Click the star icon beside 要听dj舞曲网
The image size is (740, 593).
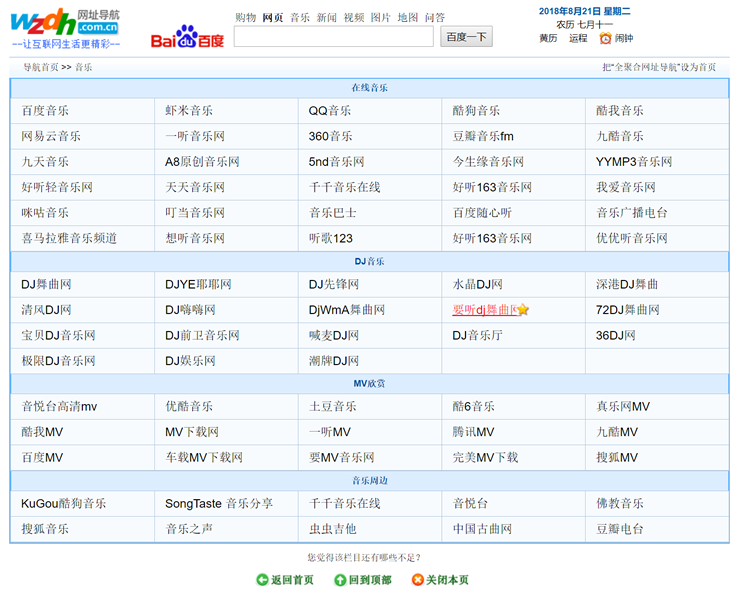(523, 310)
